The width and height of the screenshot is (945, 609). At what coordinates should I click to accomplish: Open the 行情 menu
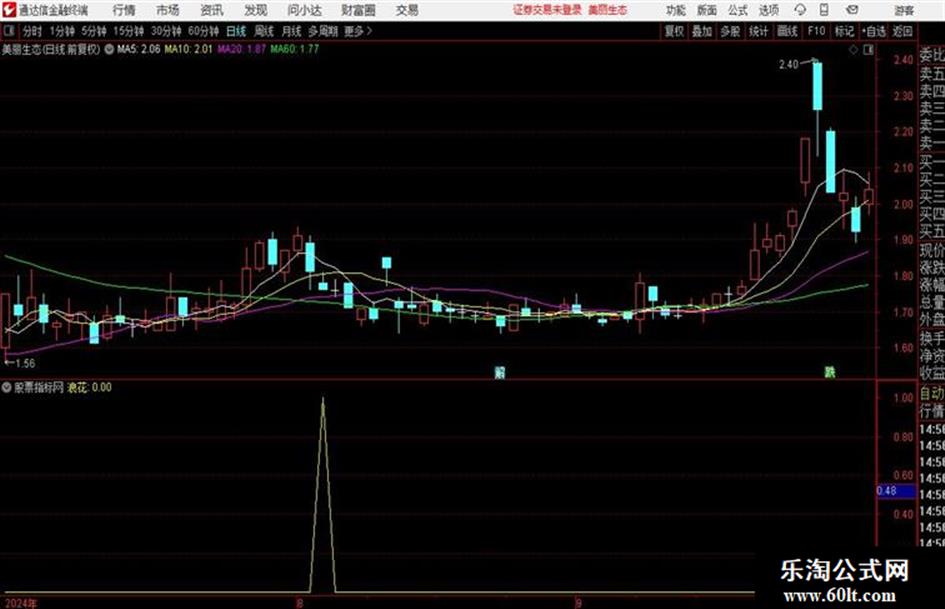click(x=124, y=10)
